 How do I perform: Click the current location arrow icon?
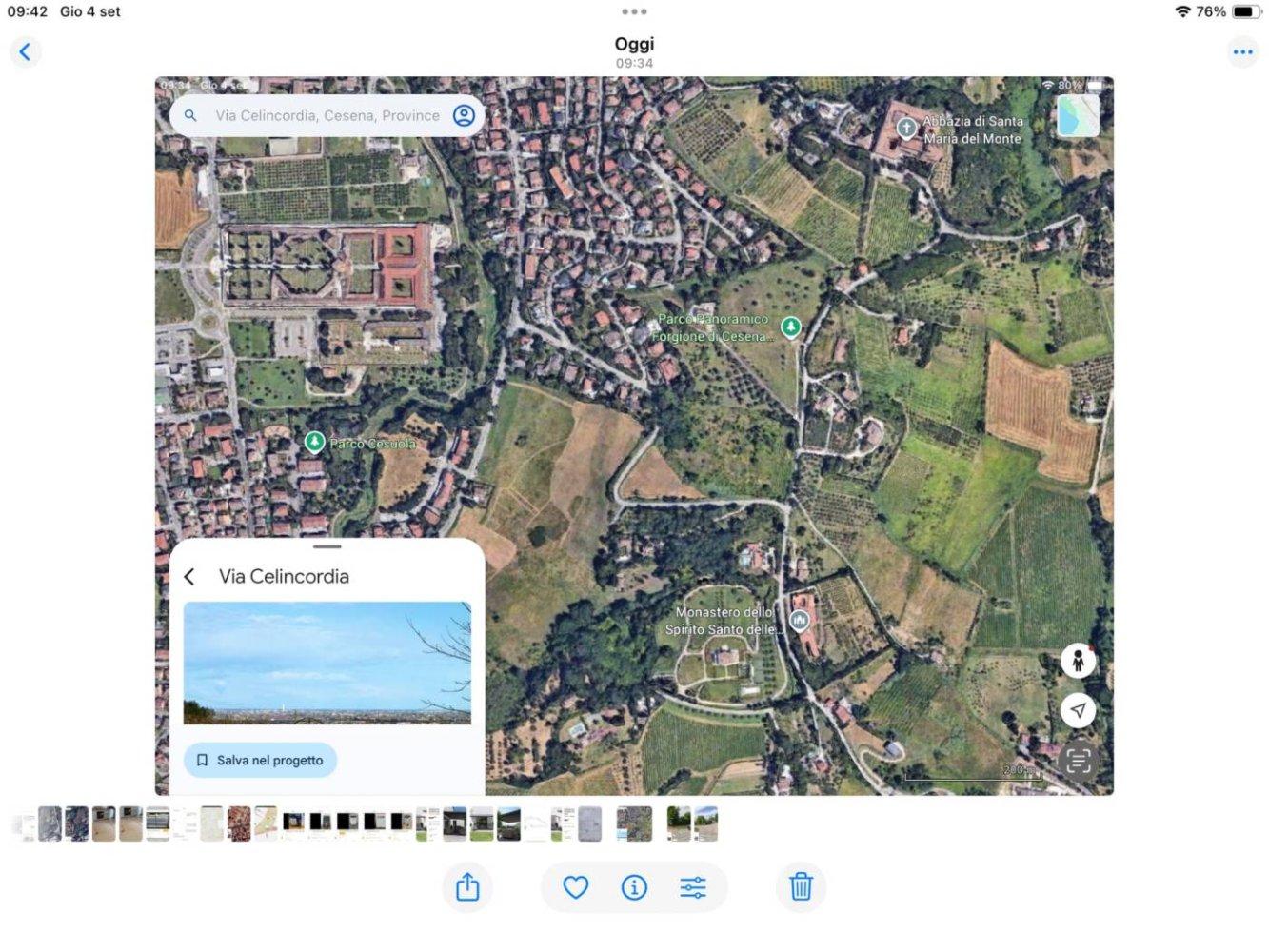(x=1079, y=710)
